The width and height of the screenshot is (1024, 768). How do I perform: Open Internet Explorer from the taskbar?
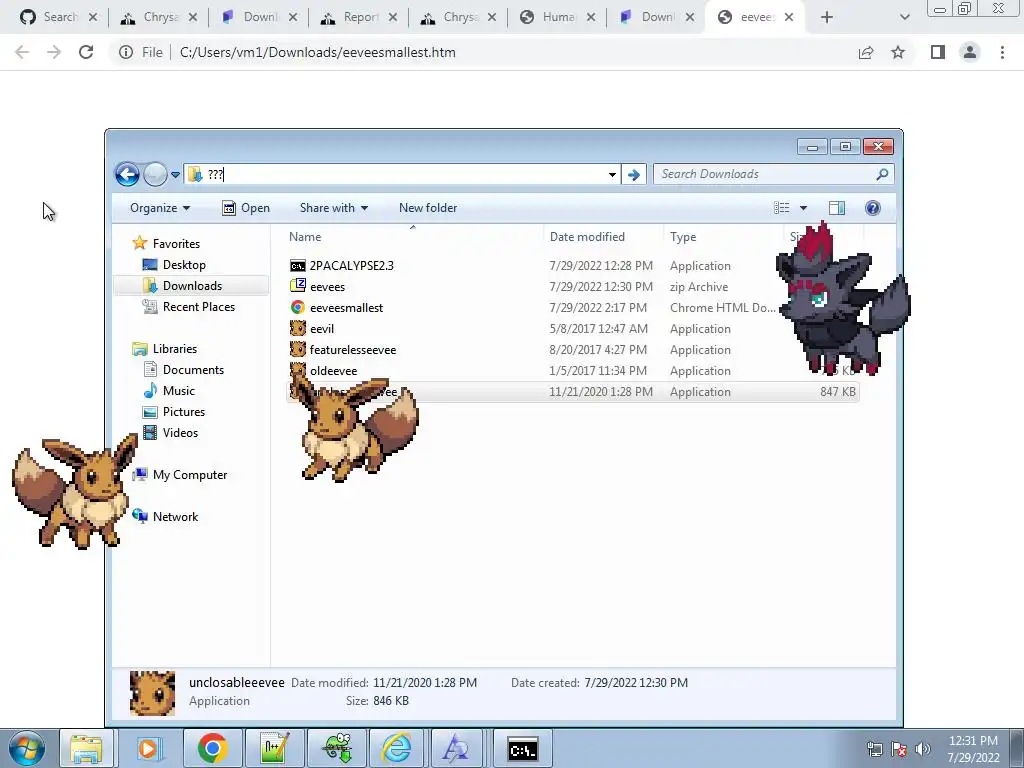396,748
